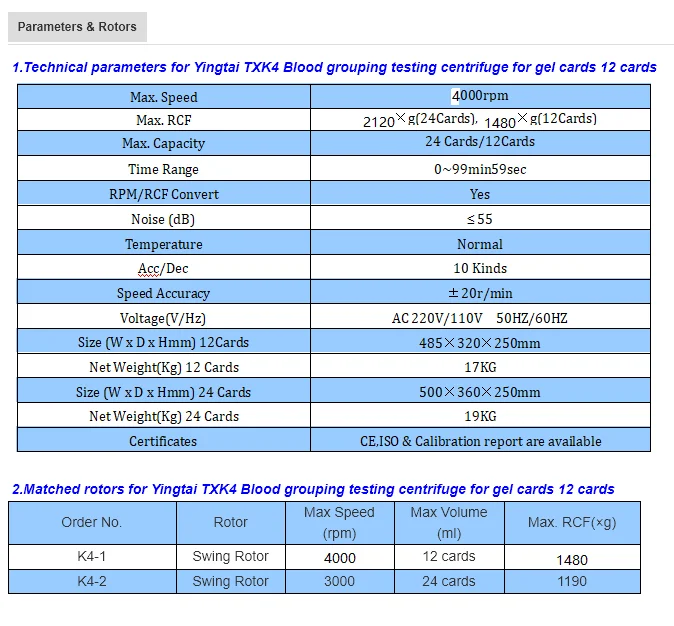The height and width of the screenshot is (626, 674).
Task: Click the 0~99min59sec value
Action: coord(480,169)
